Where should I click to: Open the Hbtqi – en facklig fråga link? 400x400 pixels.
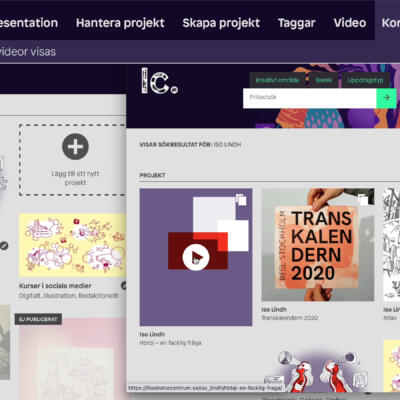tap(170, 343)
